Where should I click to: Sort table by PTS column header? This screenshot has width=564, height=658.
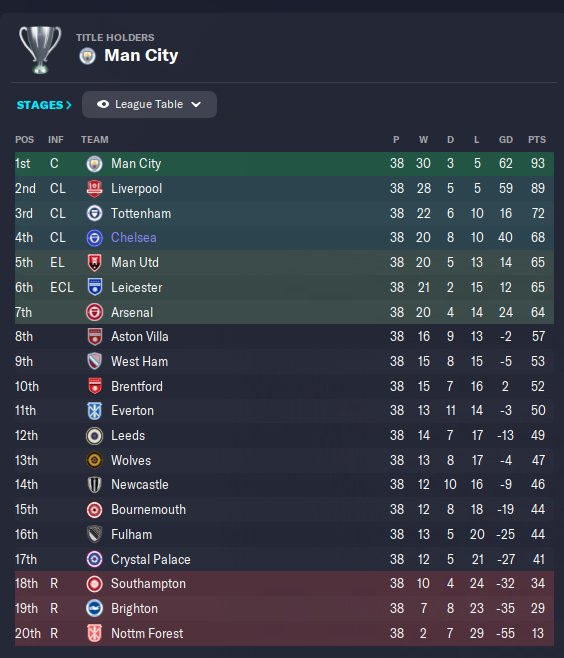[537, 140]
